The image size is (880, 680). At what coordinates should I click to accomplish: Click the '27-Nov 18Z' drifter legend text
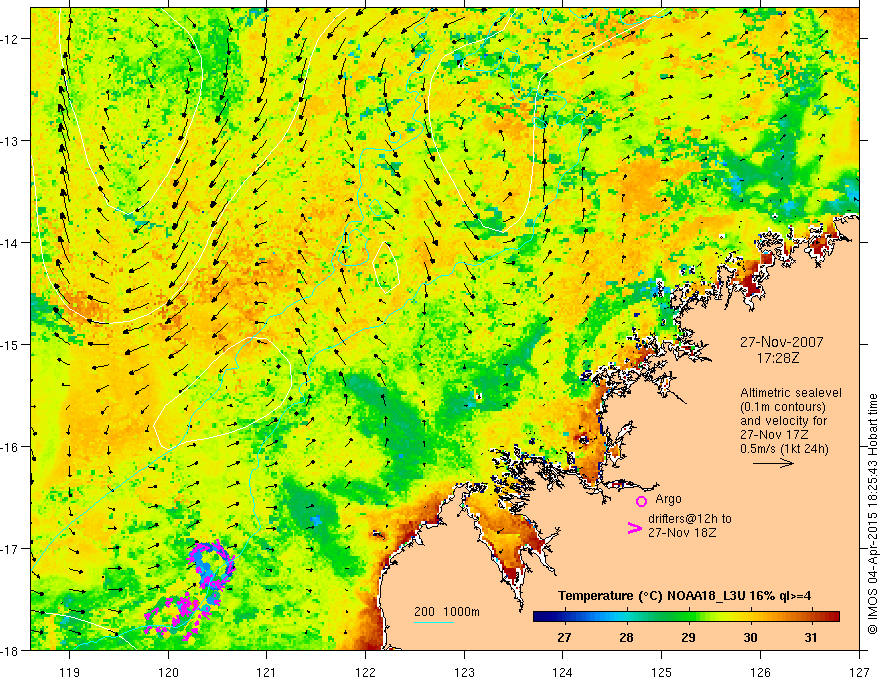(682, 532)
